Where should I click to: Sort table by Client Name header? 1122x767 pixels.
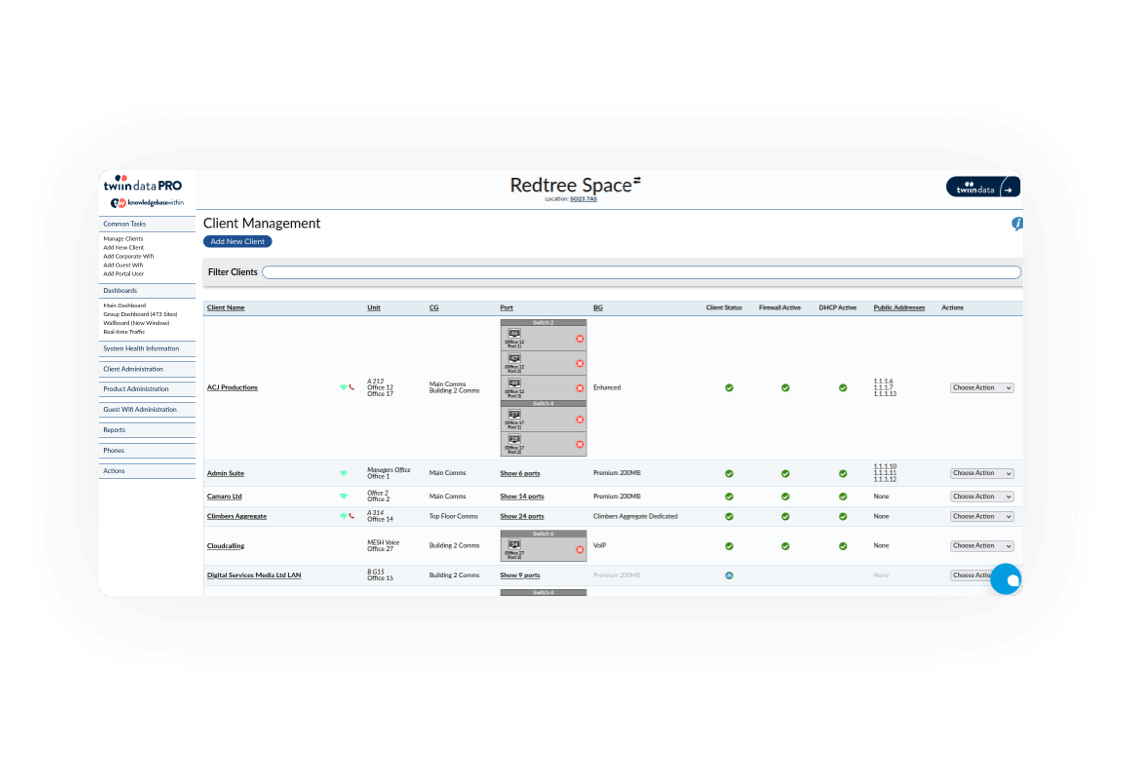[x=225, y=308]
